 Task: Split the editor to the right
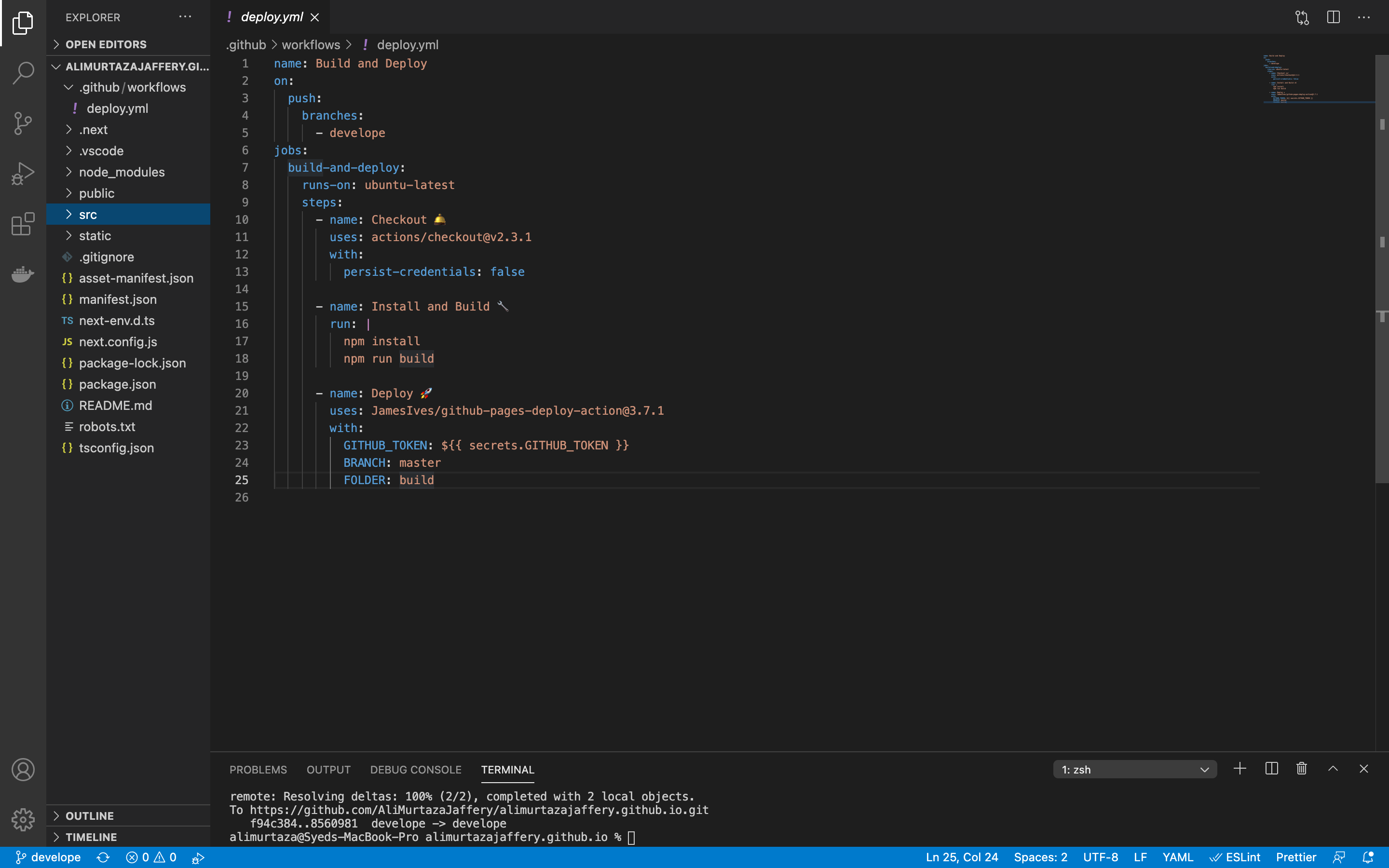point(1333,17)
